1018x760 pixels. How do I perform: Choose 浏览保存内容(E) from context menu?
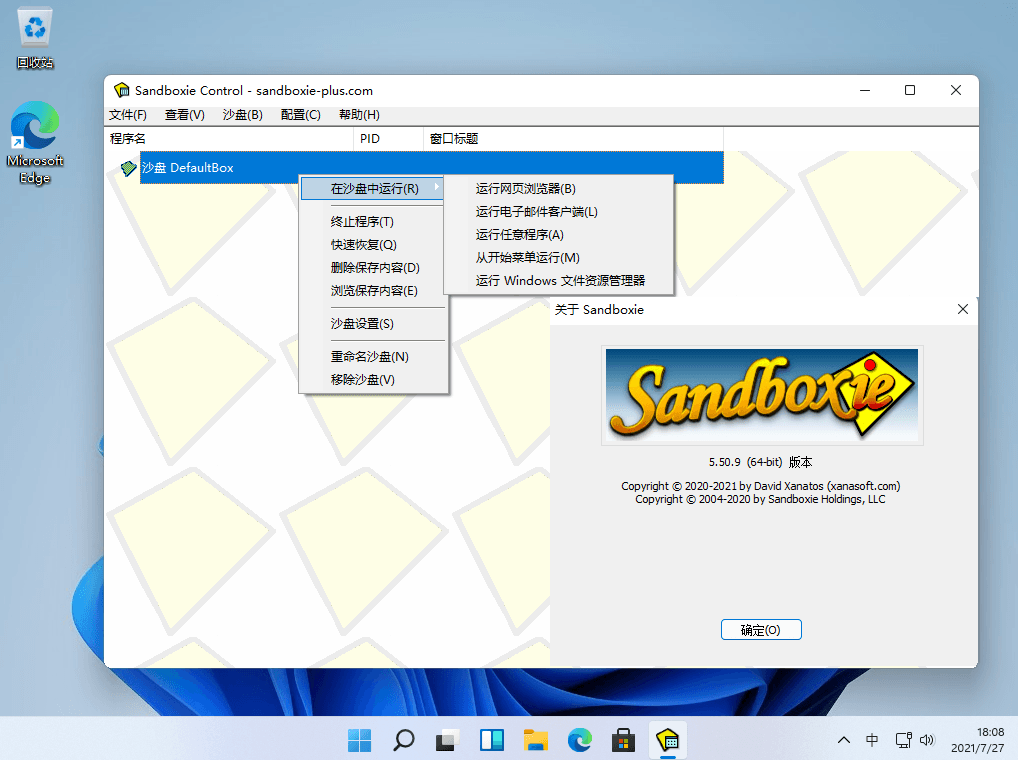(x=373, y=291)
